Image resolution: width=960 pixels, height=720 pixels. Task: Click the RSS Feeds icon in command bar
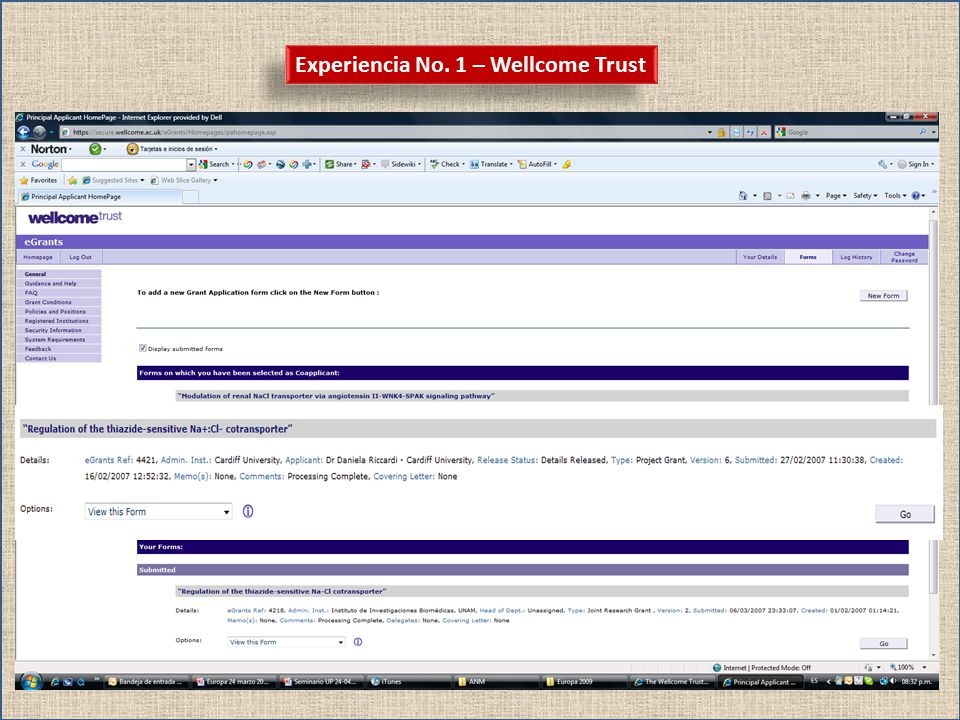coord(767,196)
